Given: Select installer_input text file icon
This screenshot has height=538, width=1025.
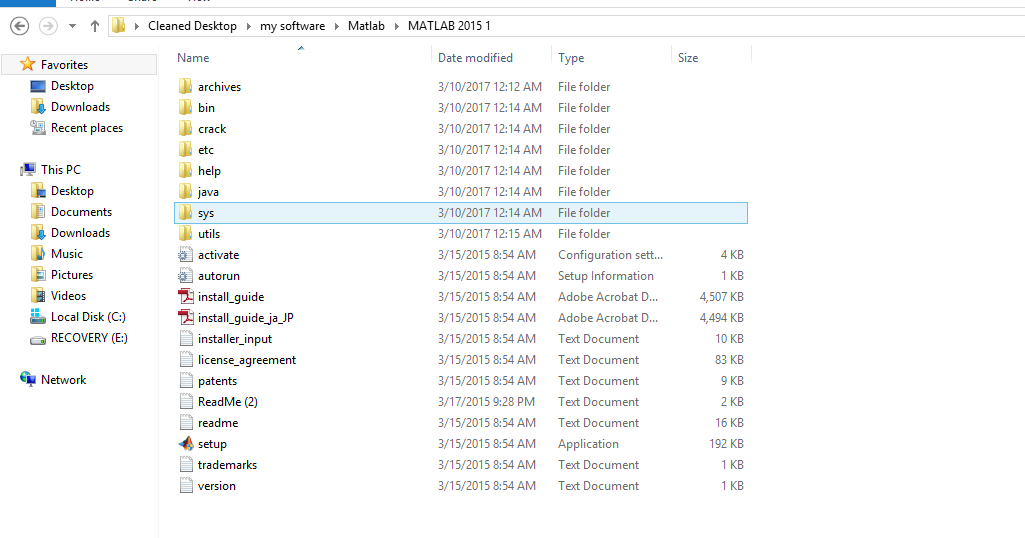Looking at the screenshot, I should [186, 339].
